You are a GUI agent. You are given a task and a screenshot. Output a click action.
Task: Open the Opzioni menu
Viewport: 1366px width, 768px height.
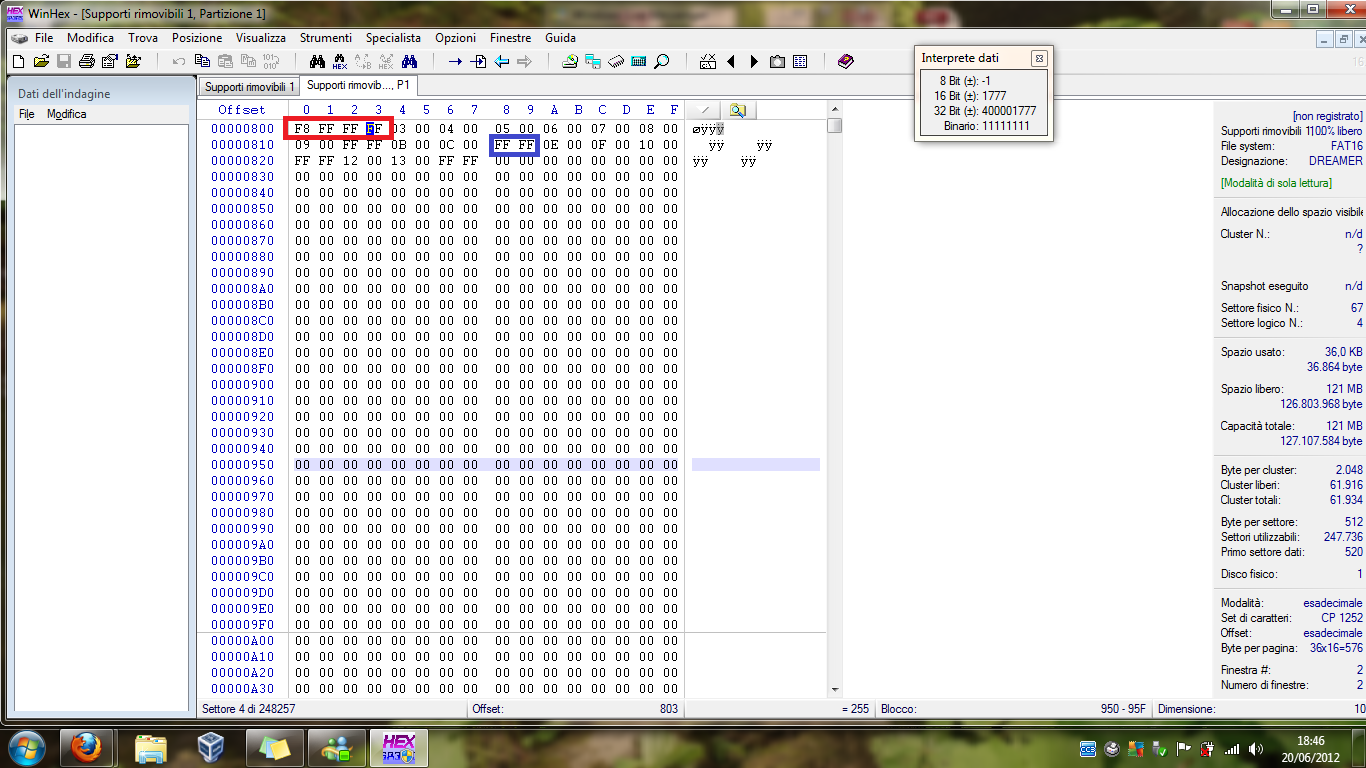(455, 38)
